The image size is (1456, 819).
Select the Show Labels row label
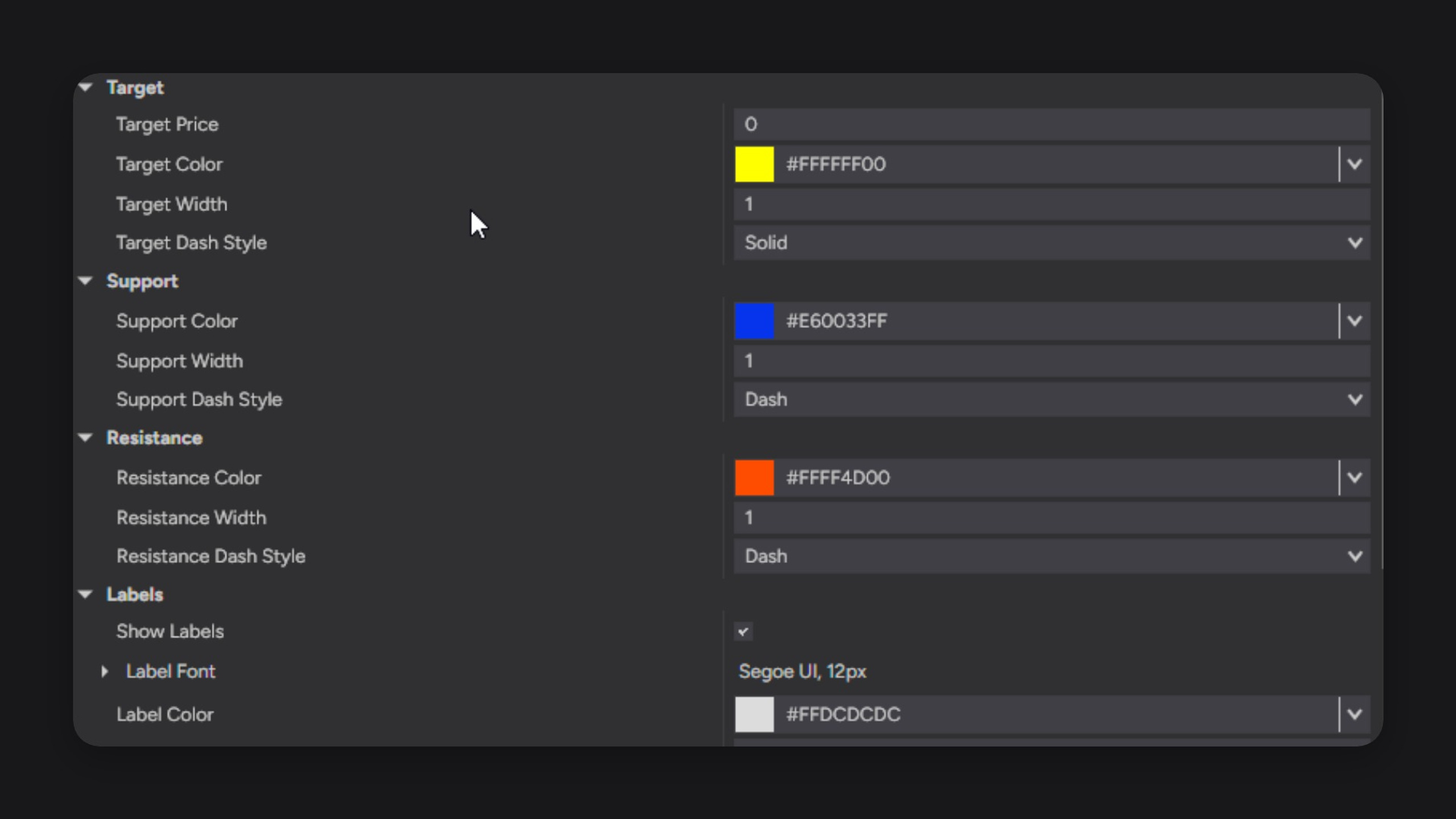click(170, 631)
